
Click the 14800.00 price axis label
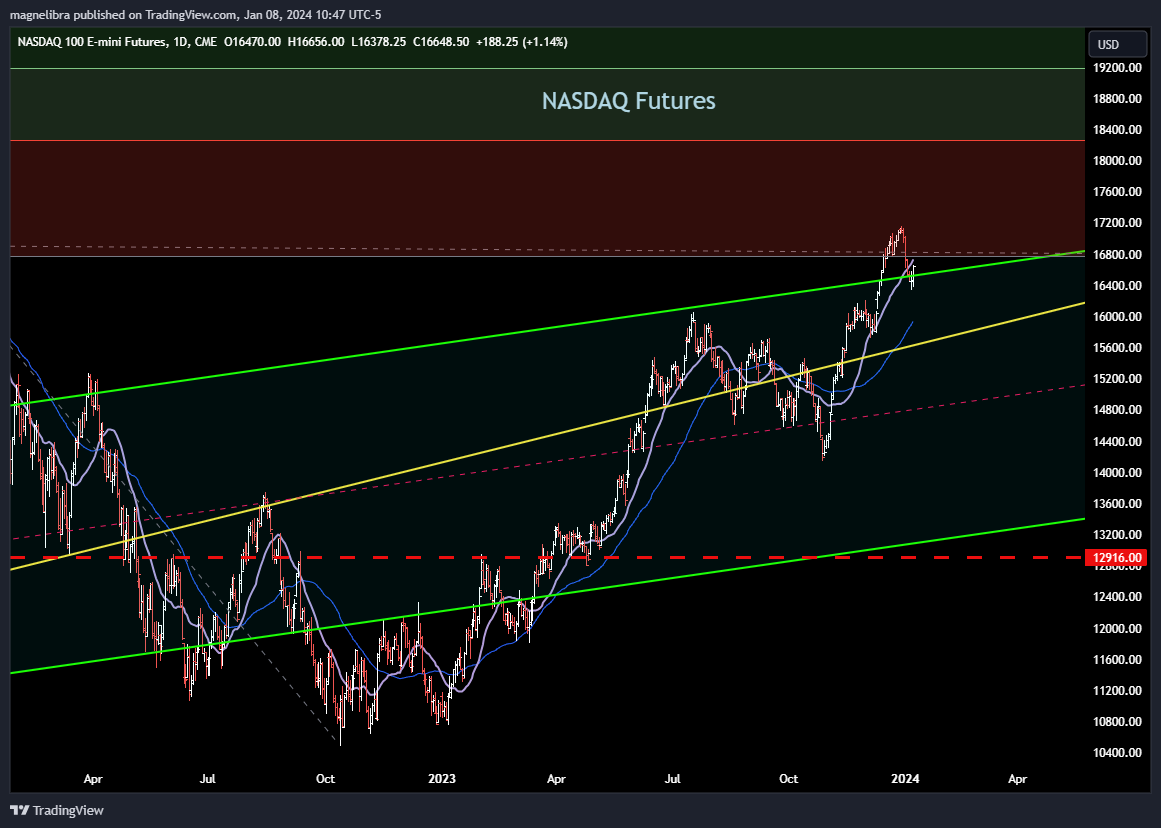click(x=1117, y=410)
